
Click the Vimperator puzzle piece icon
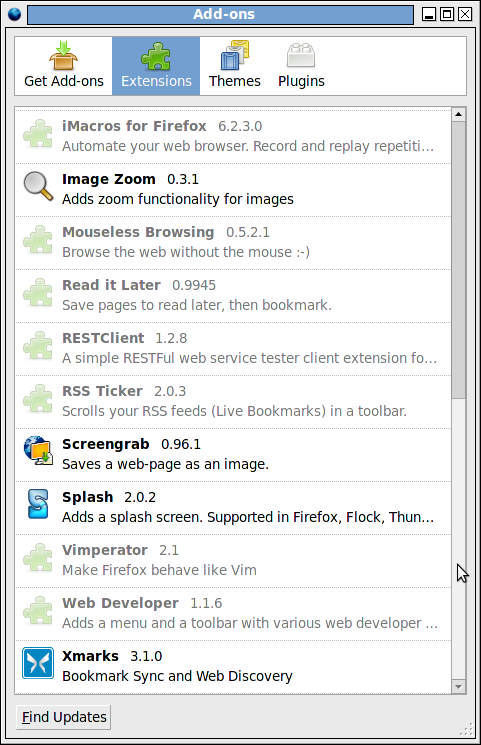tap(38, 557)
